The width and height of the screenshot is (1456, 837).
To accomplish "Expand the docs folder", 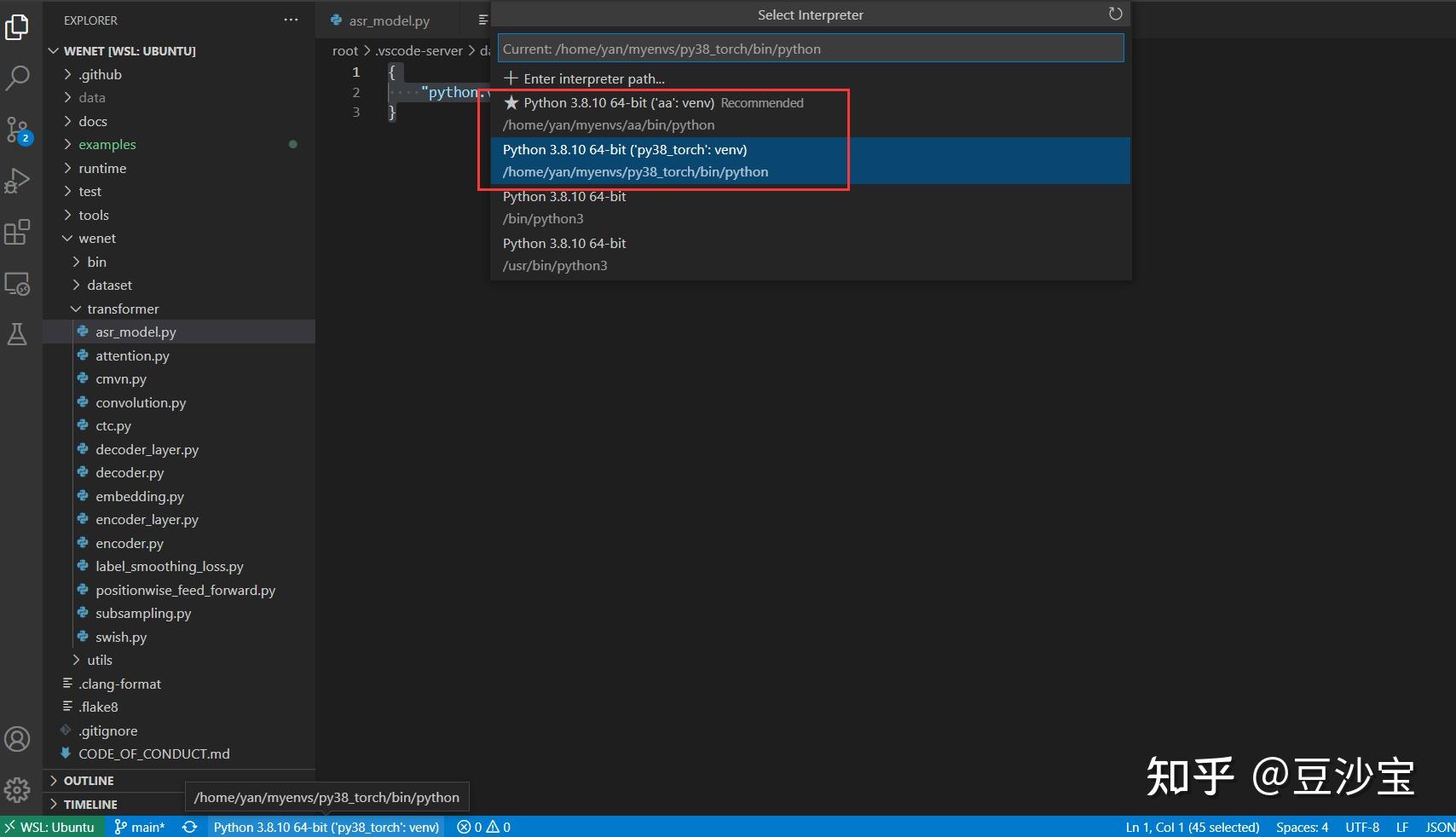I will (92, 121).
